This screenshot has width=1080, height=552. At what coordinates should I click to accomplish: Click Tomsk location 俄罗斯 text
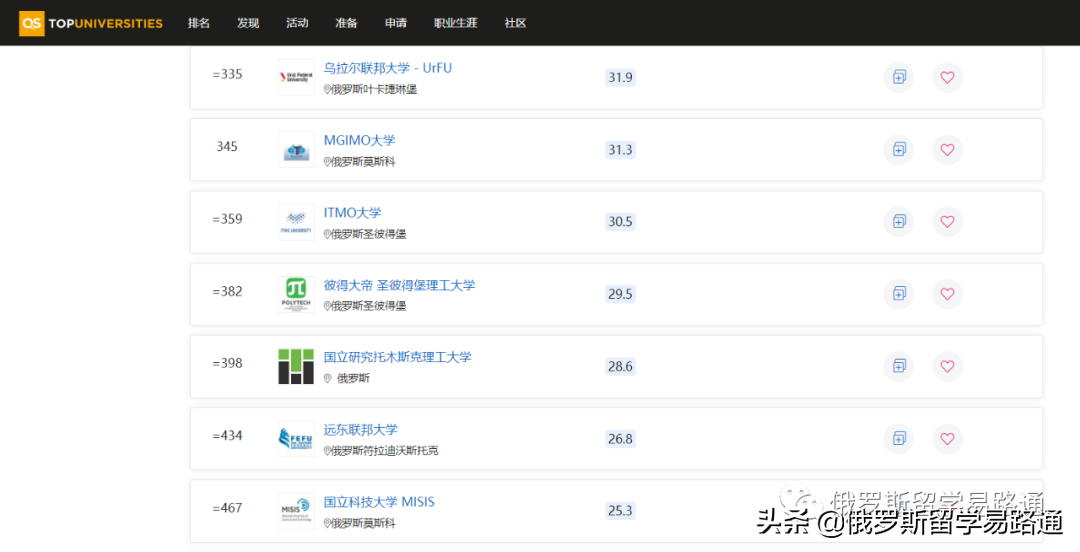coord(353,378)
